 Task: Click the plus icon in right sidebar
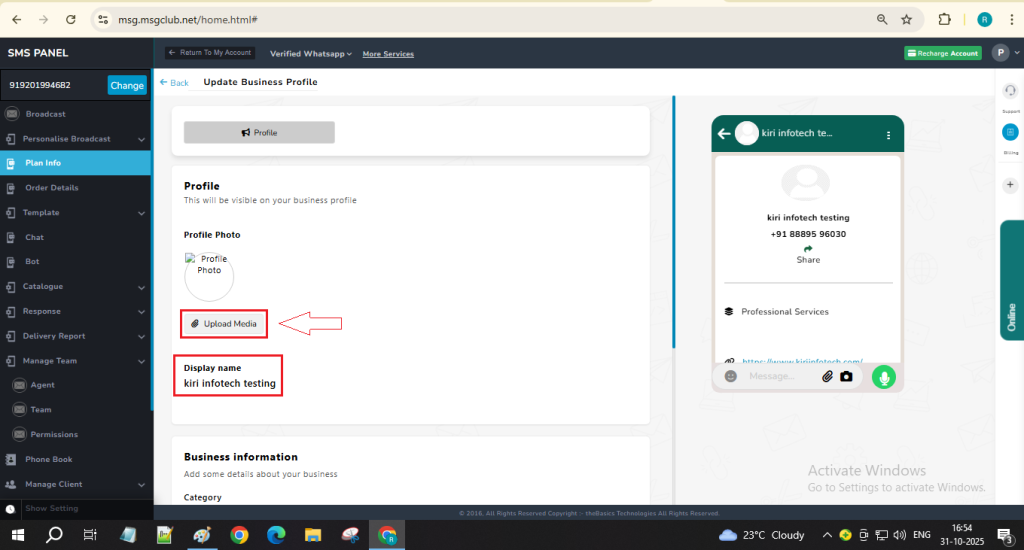tap(1010, 185)
